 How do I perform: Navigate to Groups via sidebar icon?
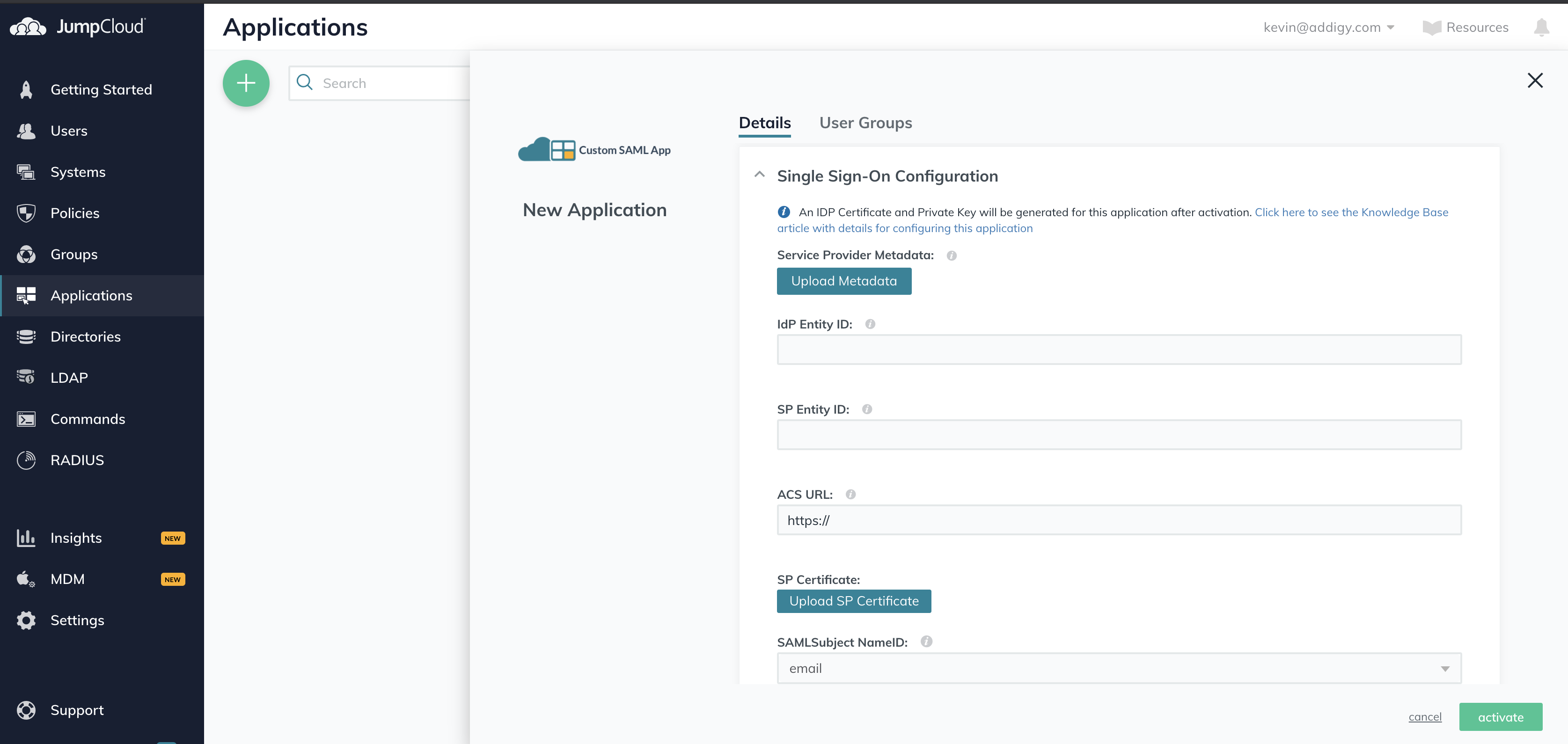click(26, 254)
